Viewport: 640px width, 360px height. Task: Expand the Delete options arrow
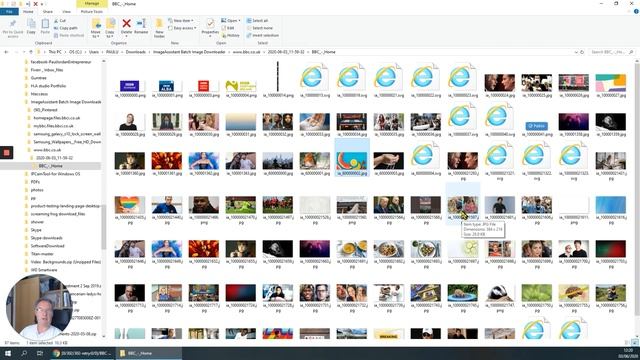click(127, 37)
